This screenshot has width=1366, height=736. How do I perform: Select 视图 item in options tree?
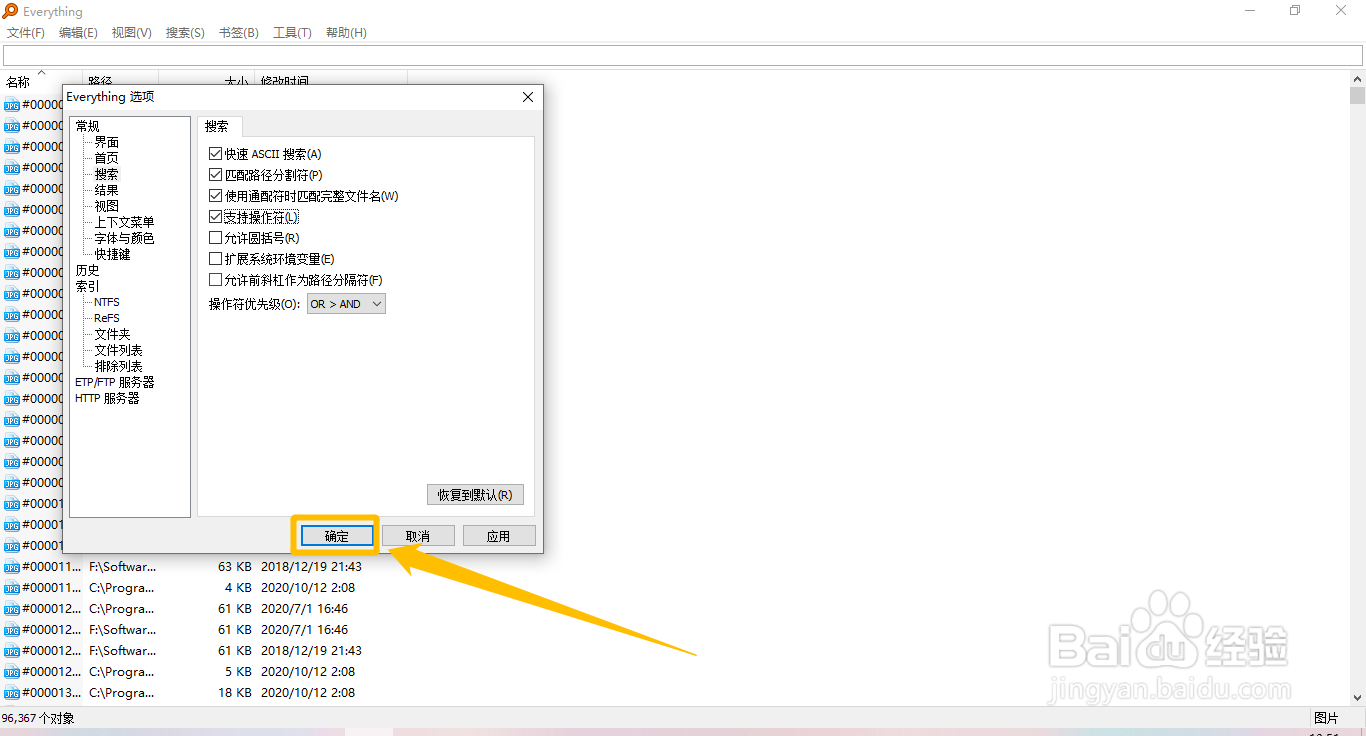[x=106, y=206]
